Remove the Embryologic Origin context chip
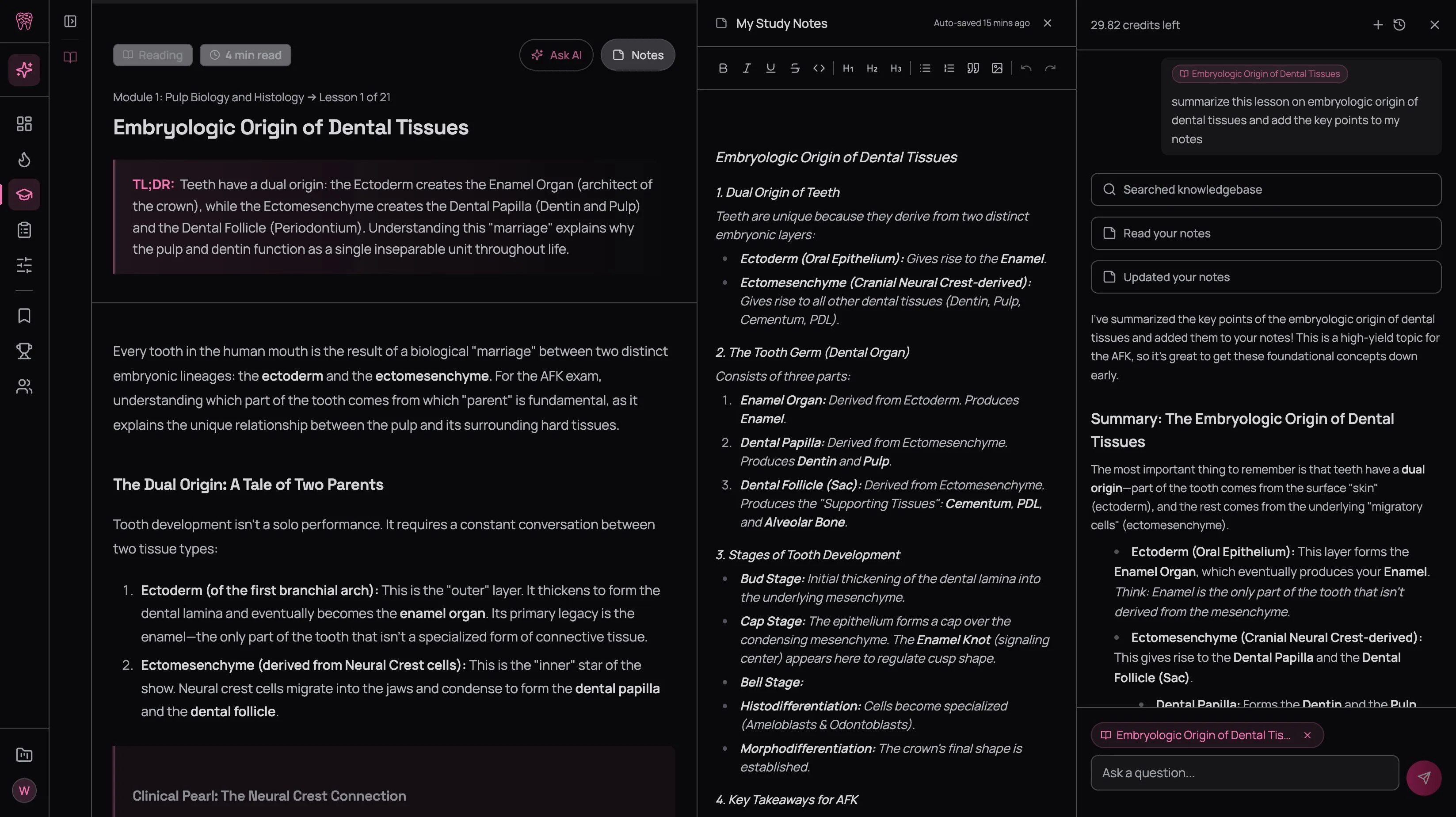Viewport: 1456px width, 817px height. click(1307, 735)
